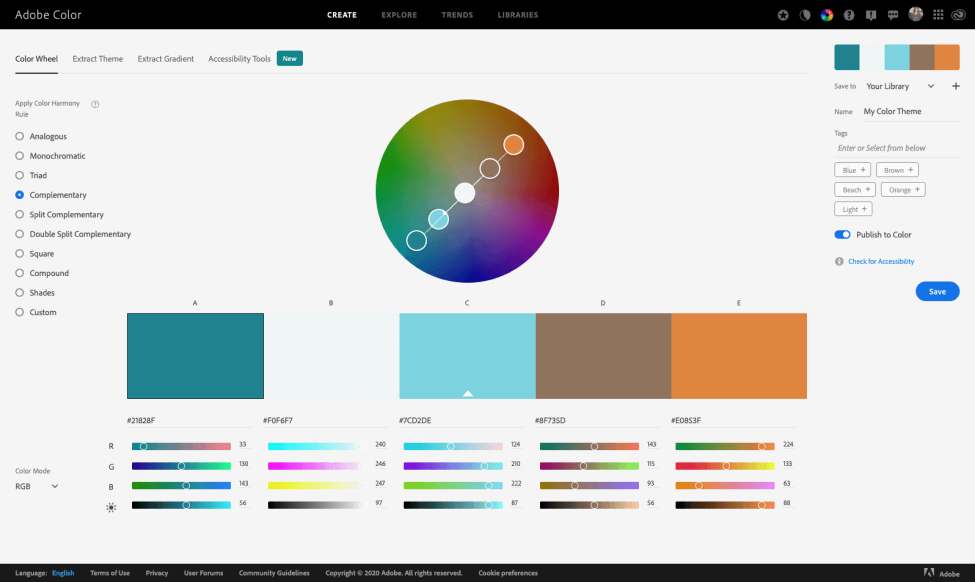
Task: Select the Custom harmony rule
Action: click(36, 312)
